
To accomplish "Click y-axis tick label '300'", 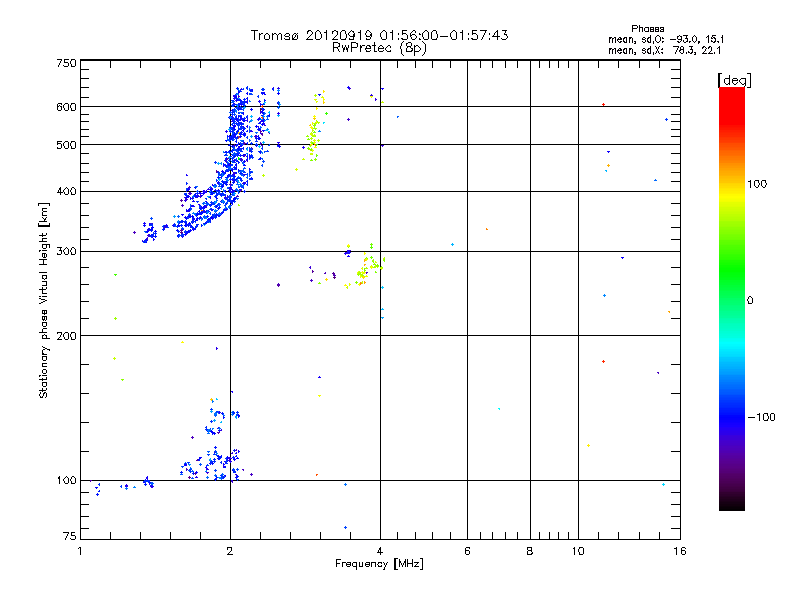I will tap(66, 252).
